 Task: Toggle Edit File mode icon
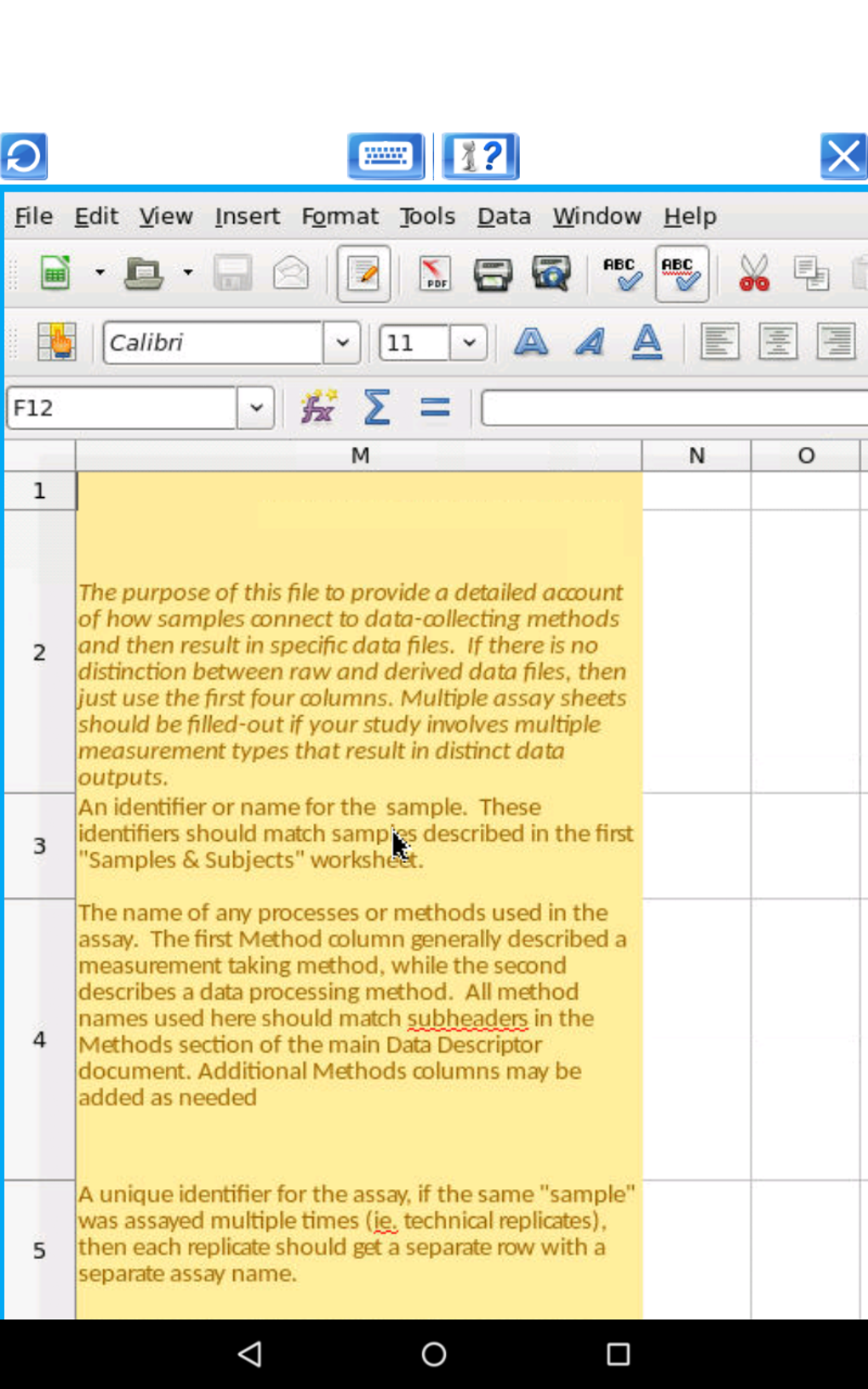point(363,273)
